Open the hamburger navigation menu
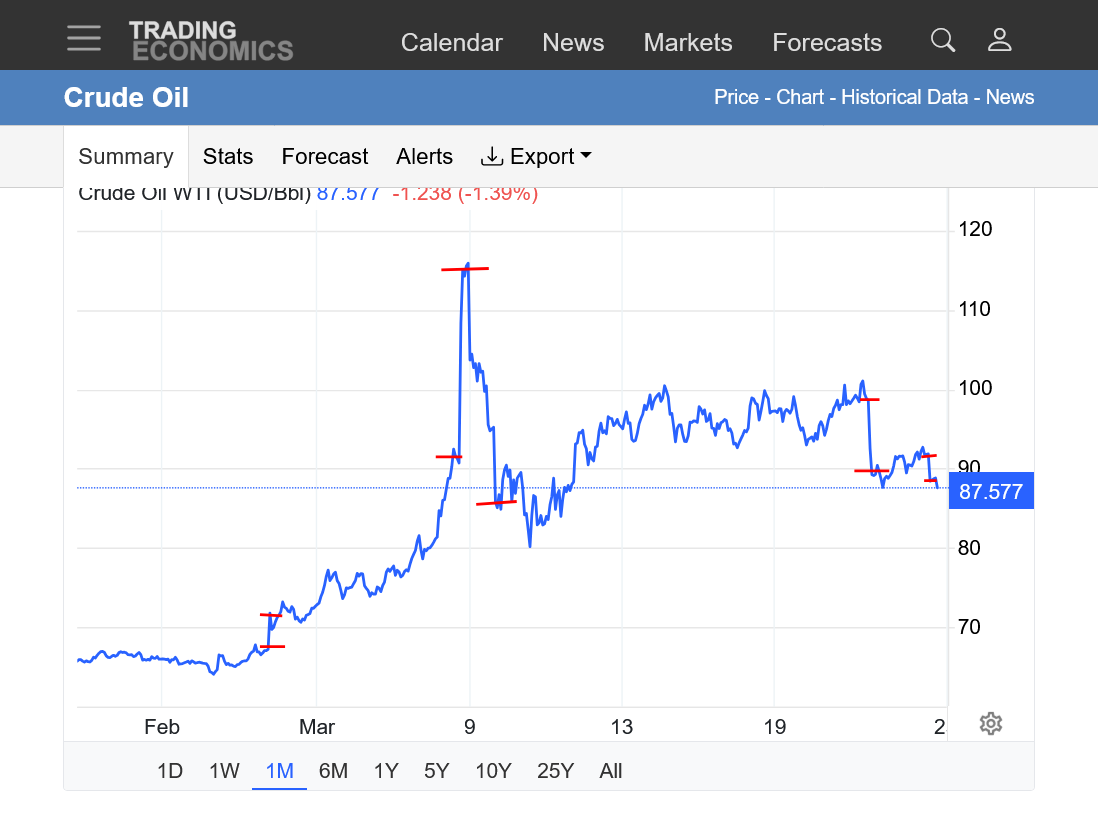Screen dimensions: 1098x835 (84, 39)
